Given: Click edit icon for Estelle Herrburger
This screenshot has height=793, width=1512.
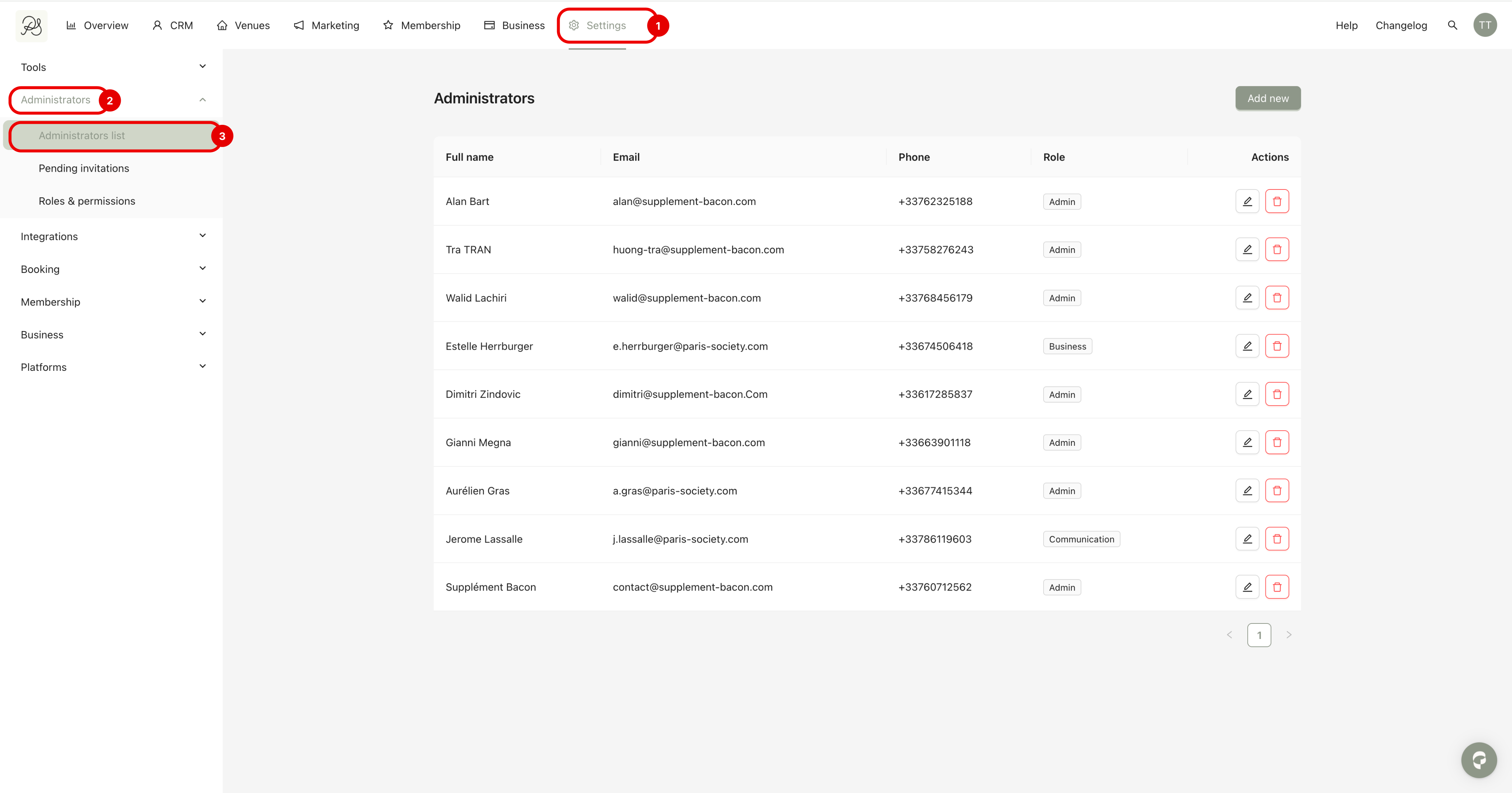Looking at the screenshot, I should coord(1247,346).
